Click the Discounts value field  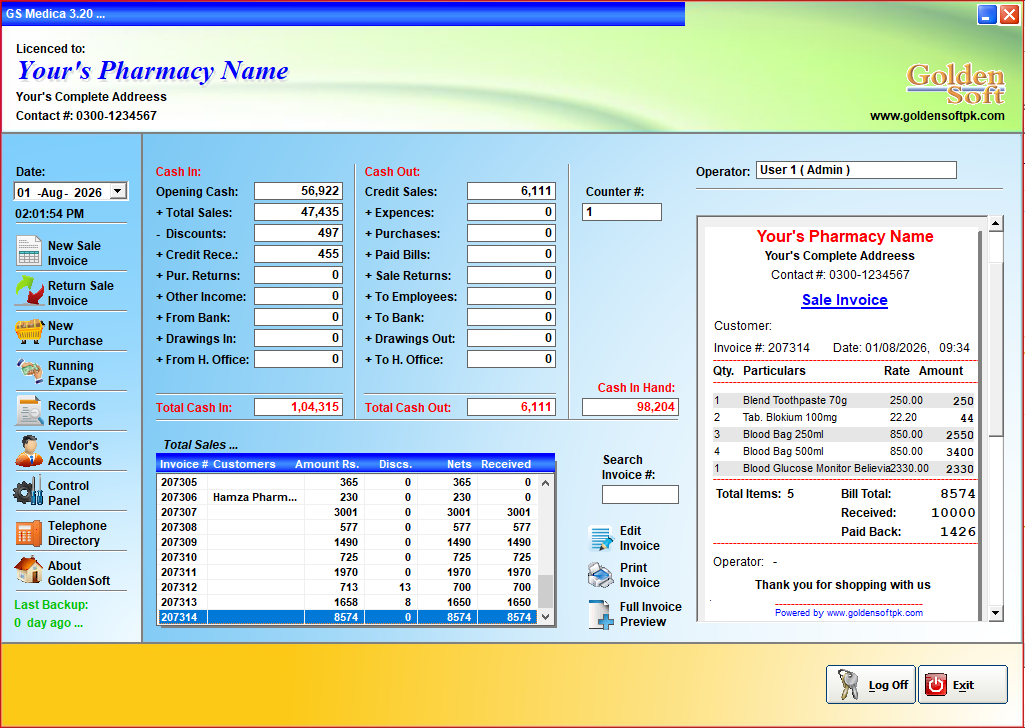pos(298,233)
